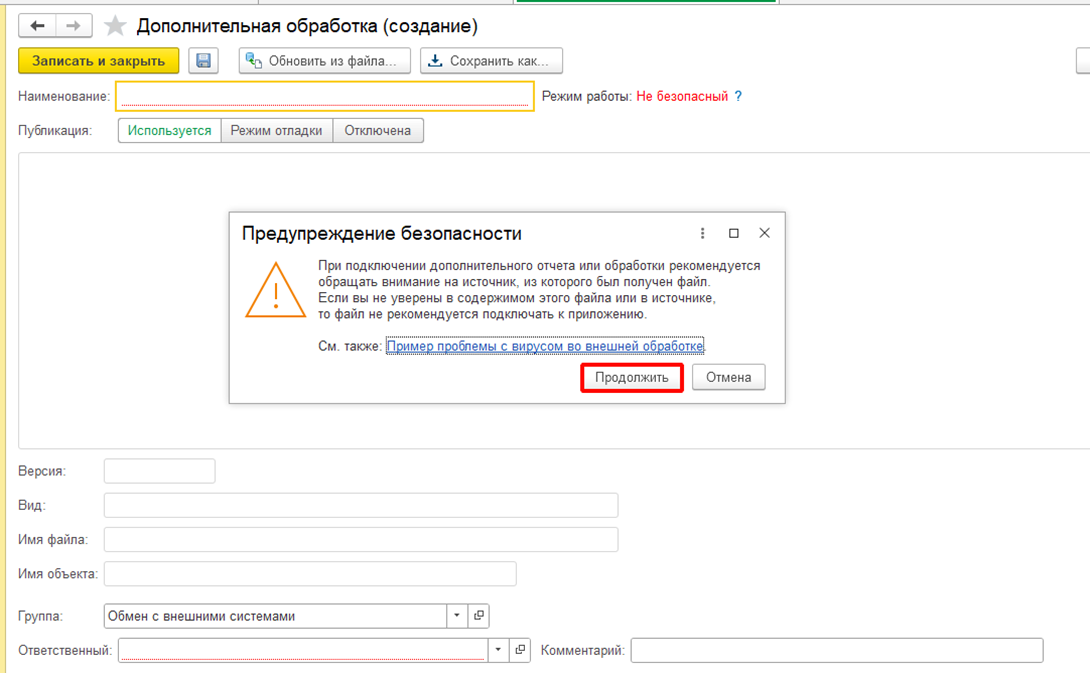Viewport: 1090px width, 673px height.
Task: Click the forward navigation arrow
Action: tap(74, 26)
